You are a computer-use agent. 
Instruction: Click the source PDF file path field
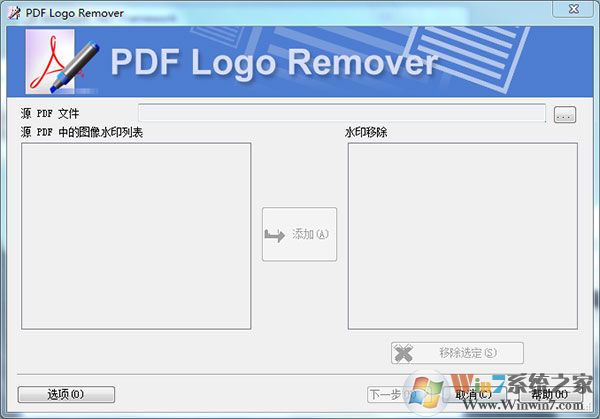coord(342,113)
